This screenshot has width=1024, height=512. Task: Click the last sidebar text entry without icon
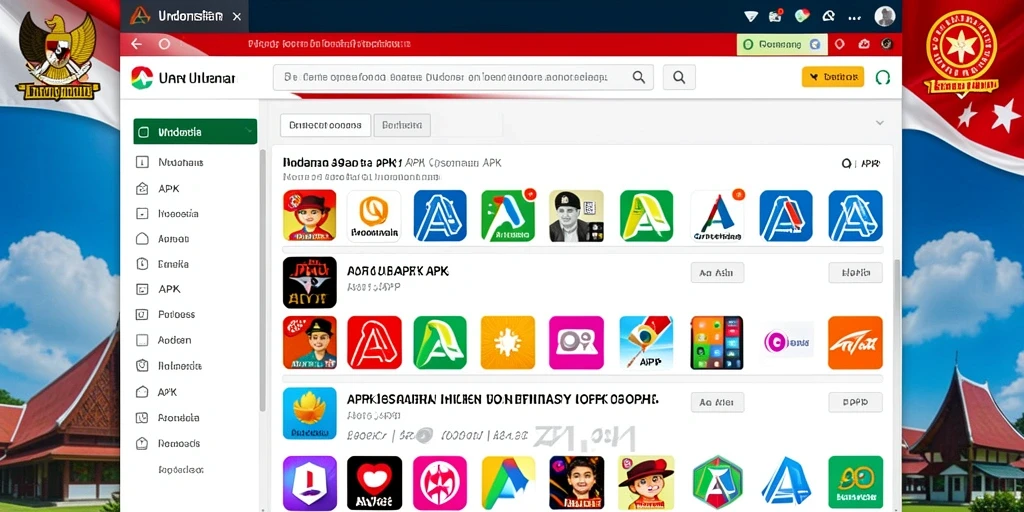[181, 470]
